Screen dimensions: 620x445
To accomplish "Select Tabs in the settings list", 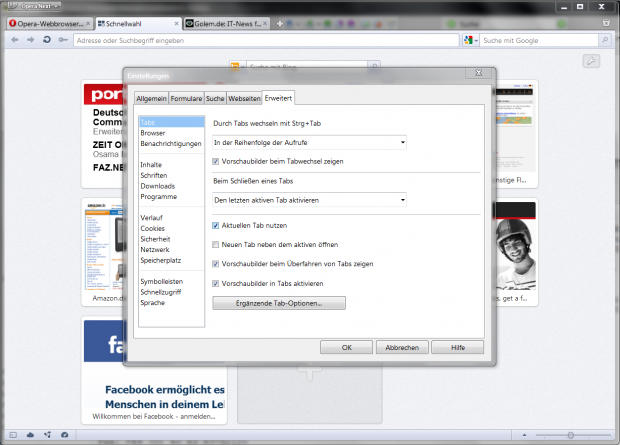I will click(x=171, y=122).
